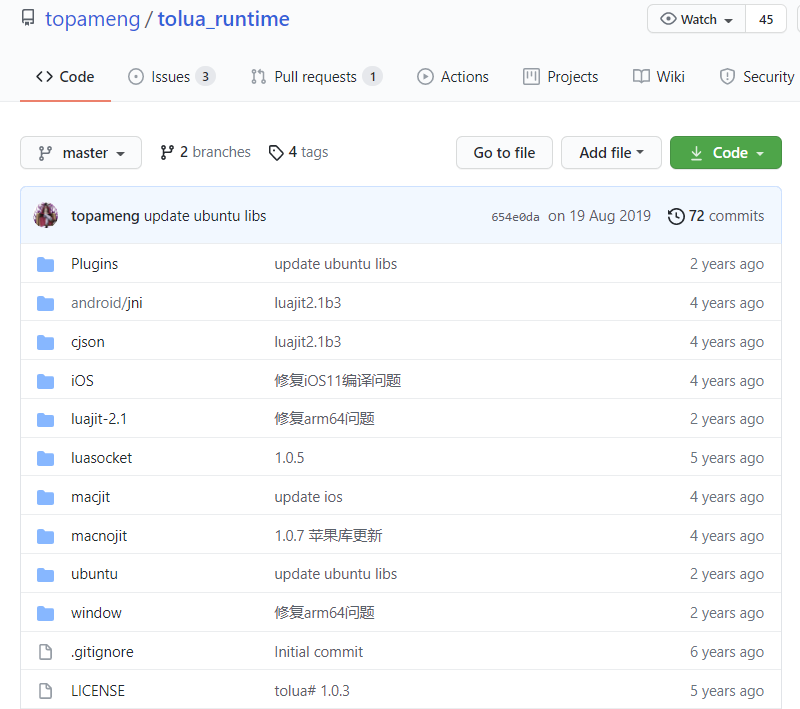
Task: Click the file icon beside LICENSE
Action: [x=45, y=690]
